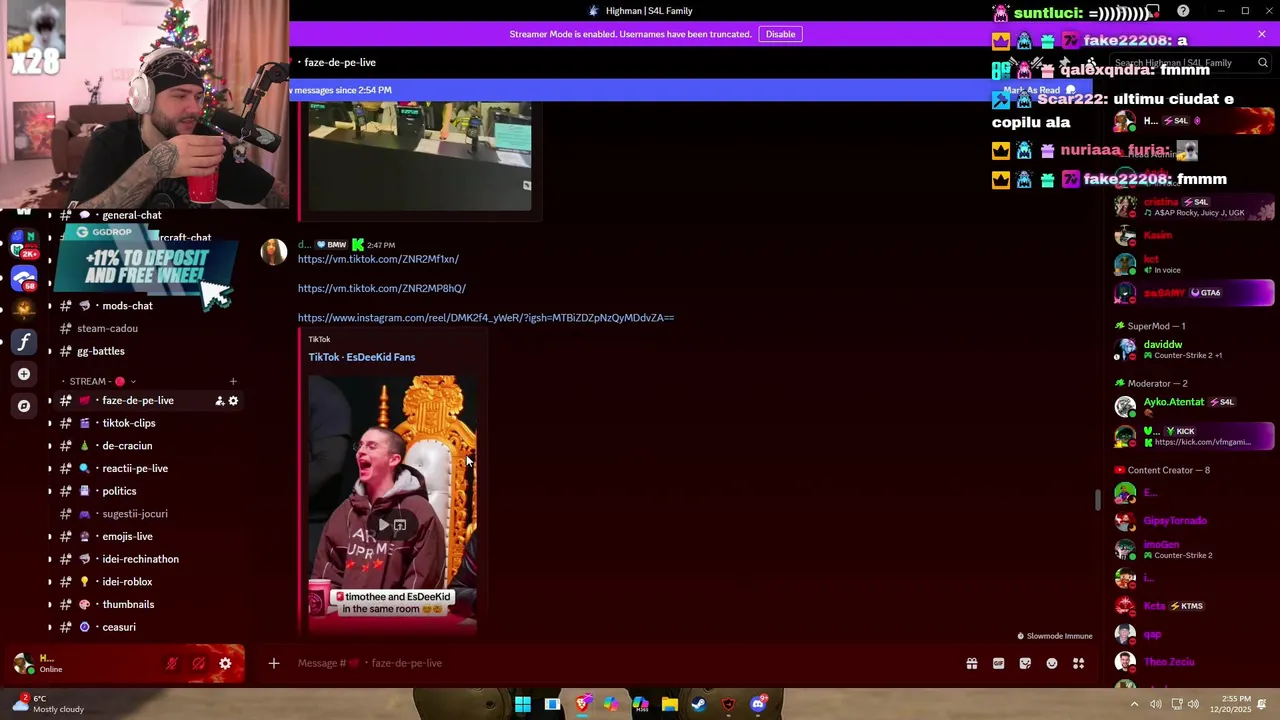Click Mark As Read
Viewport: 1280px width, 720px height.
(1039, 90)
